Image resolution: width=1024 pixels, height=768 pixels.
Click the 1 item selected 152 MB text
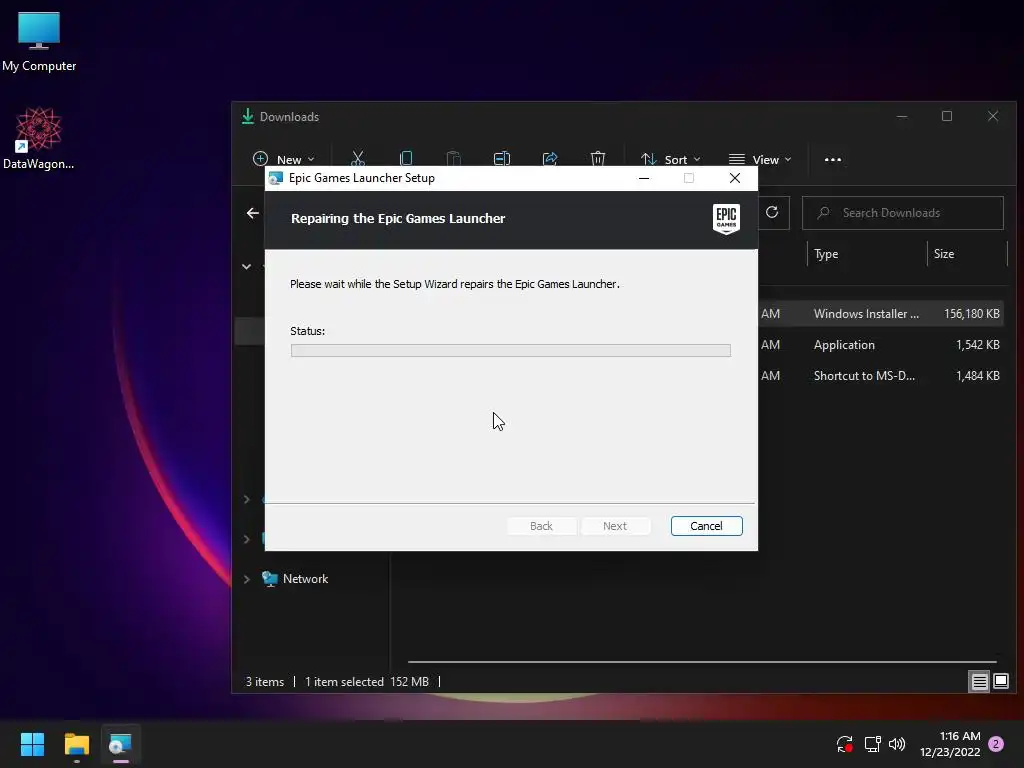366,682
